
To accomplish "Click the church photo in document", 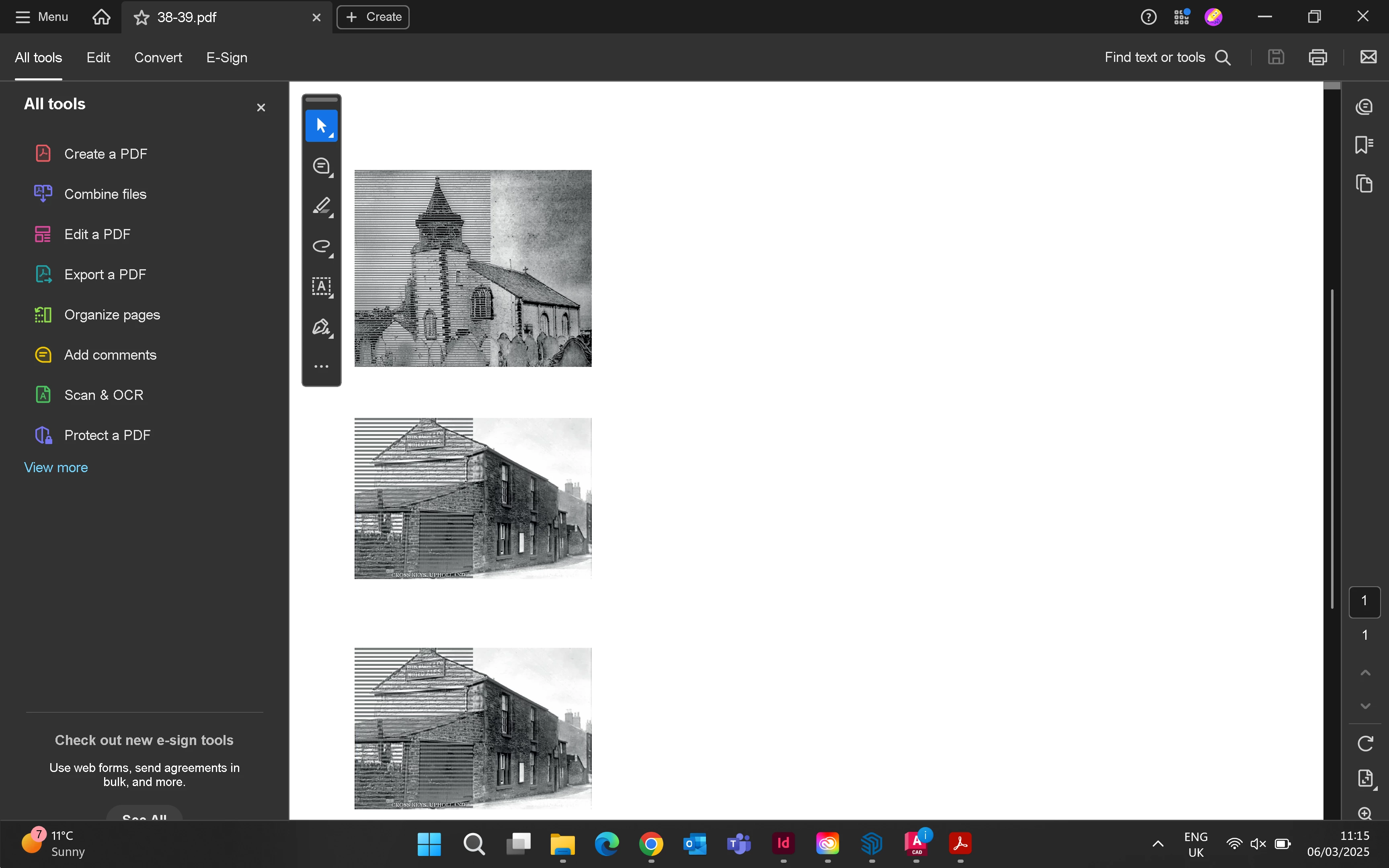I will click(472, 268).
